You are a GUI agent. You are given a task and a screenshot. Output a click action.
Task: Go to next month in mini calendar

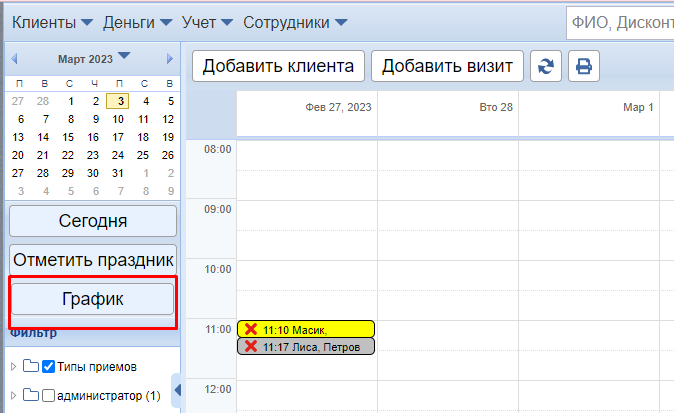pyautogui.click(x=170, y=58)
